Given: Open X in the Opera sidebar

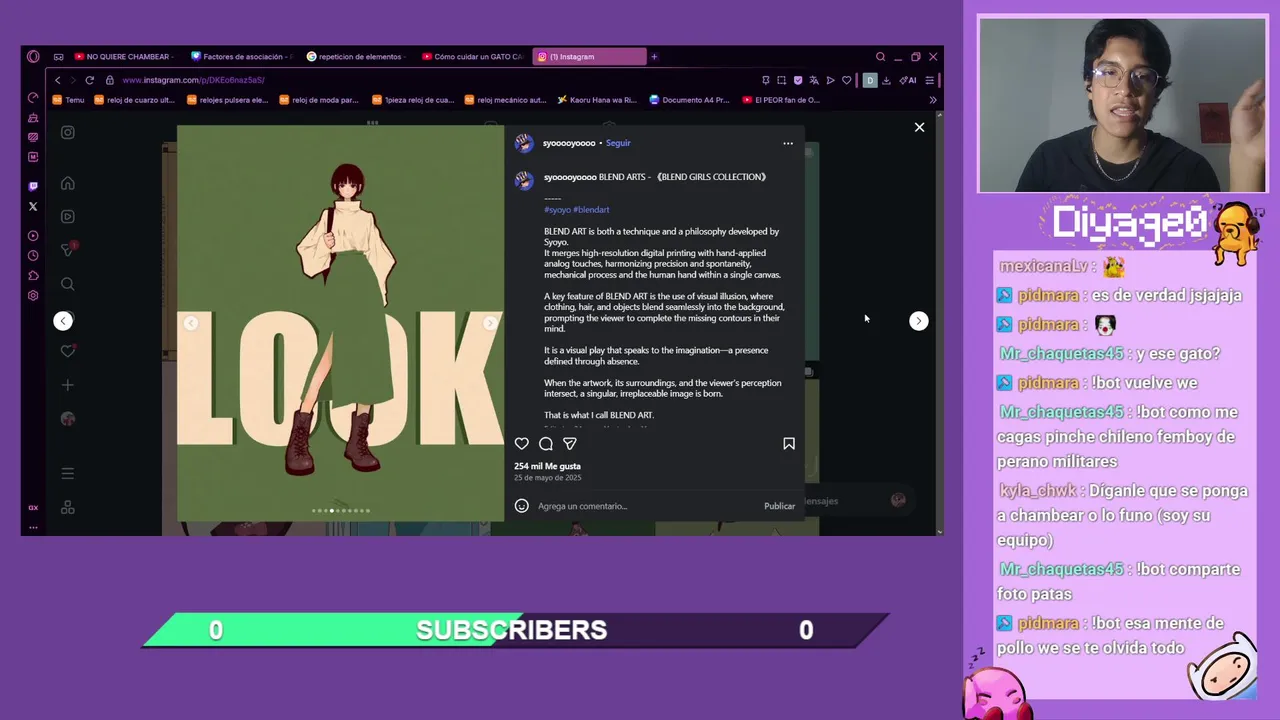Looking at the screenshot, I should [x=33, y=207].
